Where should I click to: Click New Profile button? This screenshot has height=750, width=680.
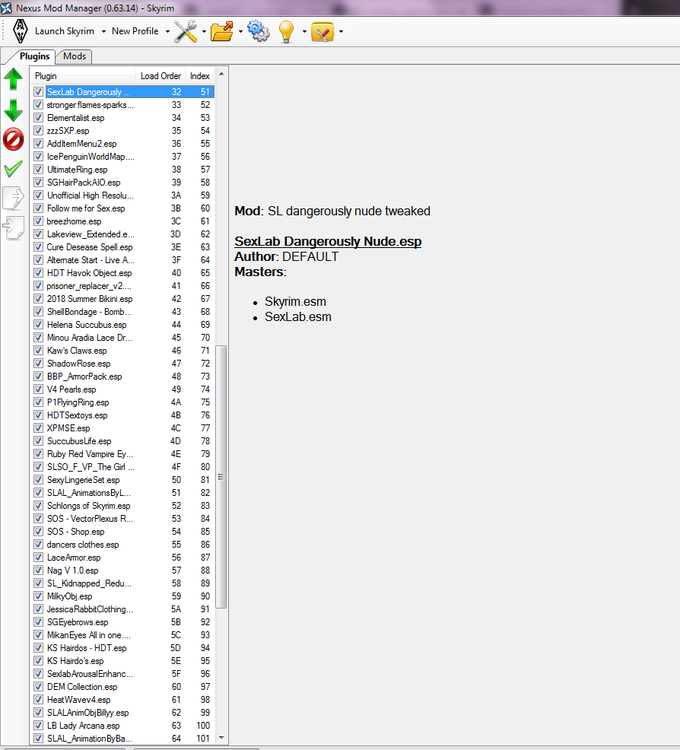click(x=135, y=31)
